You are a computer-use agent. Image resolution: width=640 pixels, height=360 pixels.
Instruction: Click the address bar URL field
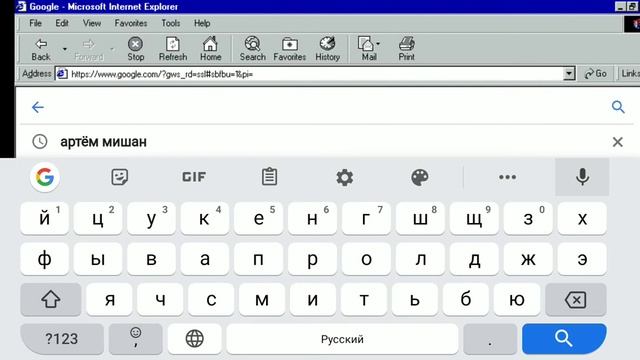coord(310,74)
